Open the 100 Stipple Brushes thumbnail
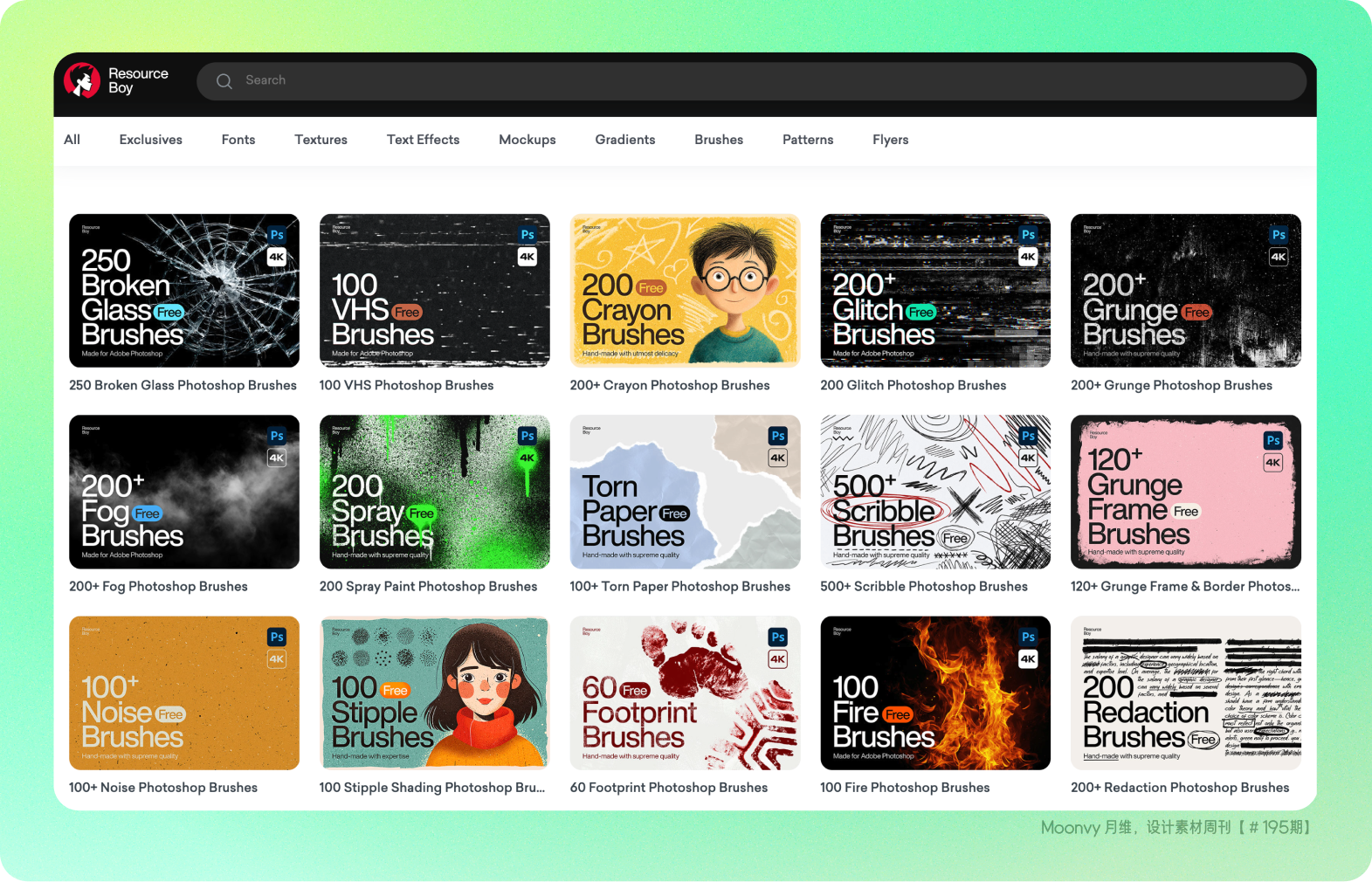The height and width of the screenshot is (882, 1372). click(434, 693)
